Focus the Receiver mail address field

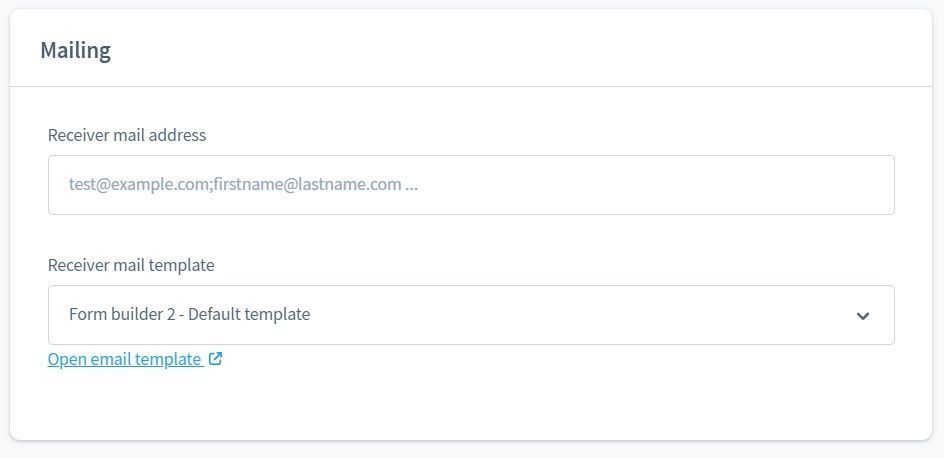[x=470, y=185]
